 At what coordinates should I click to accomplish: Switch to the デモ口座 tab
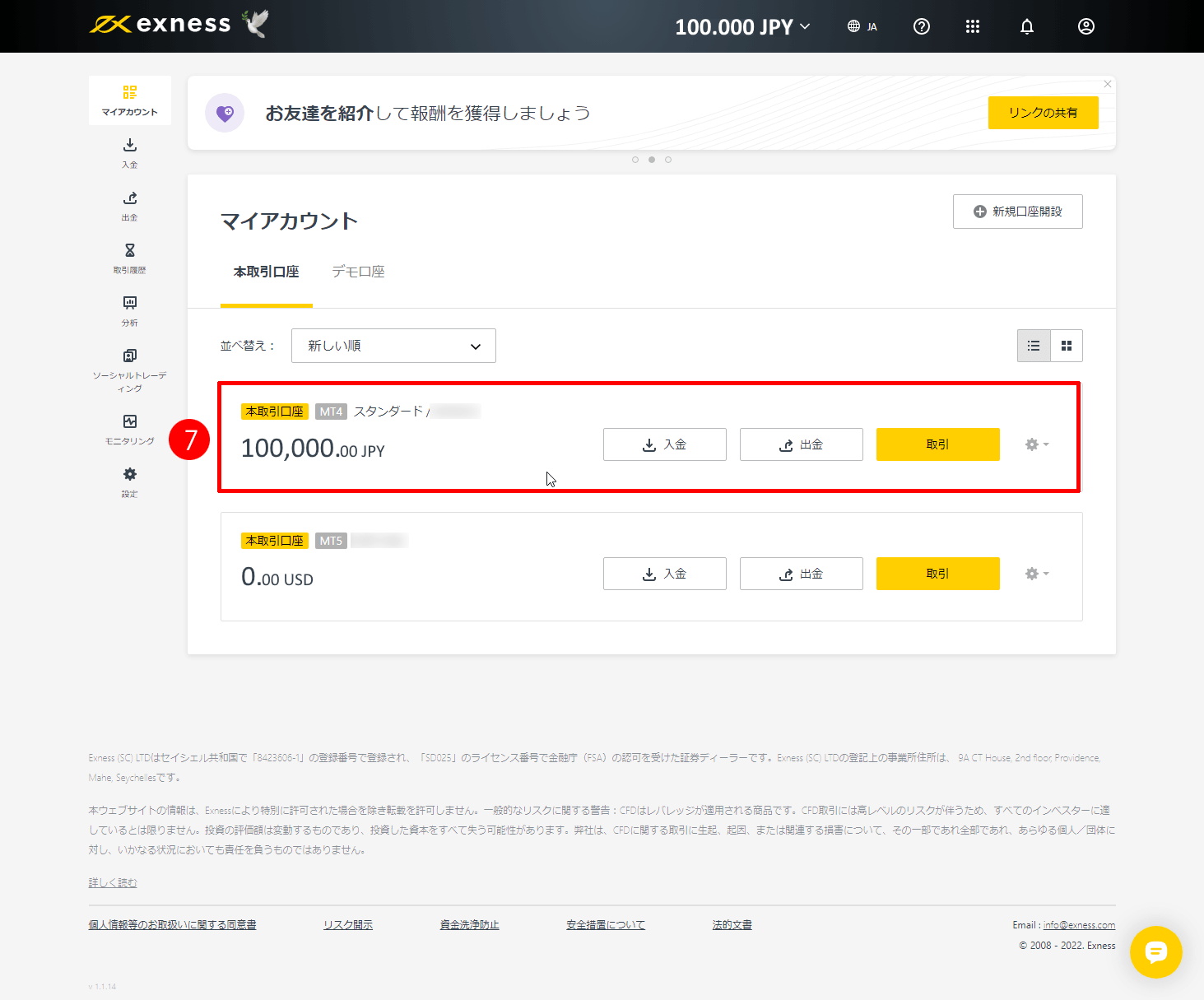(358, 272)
